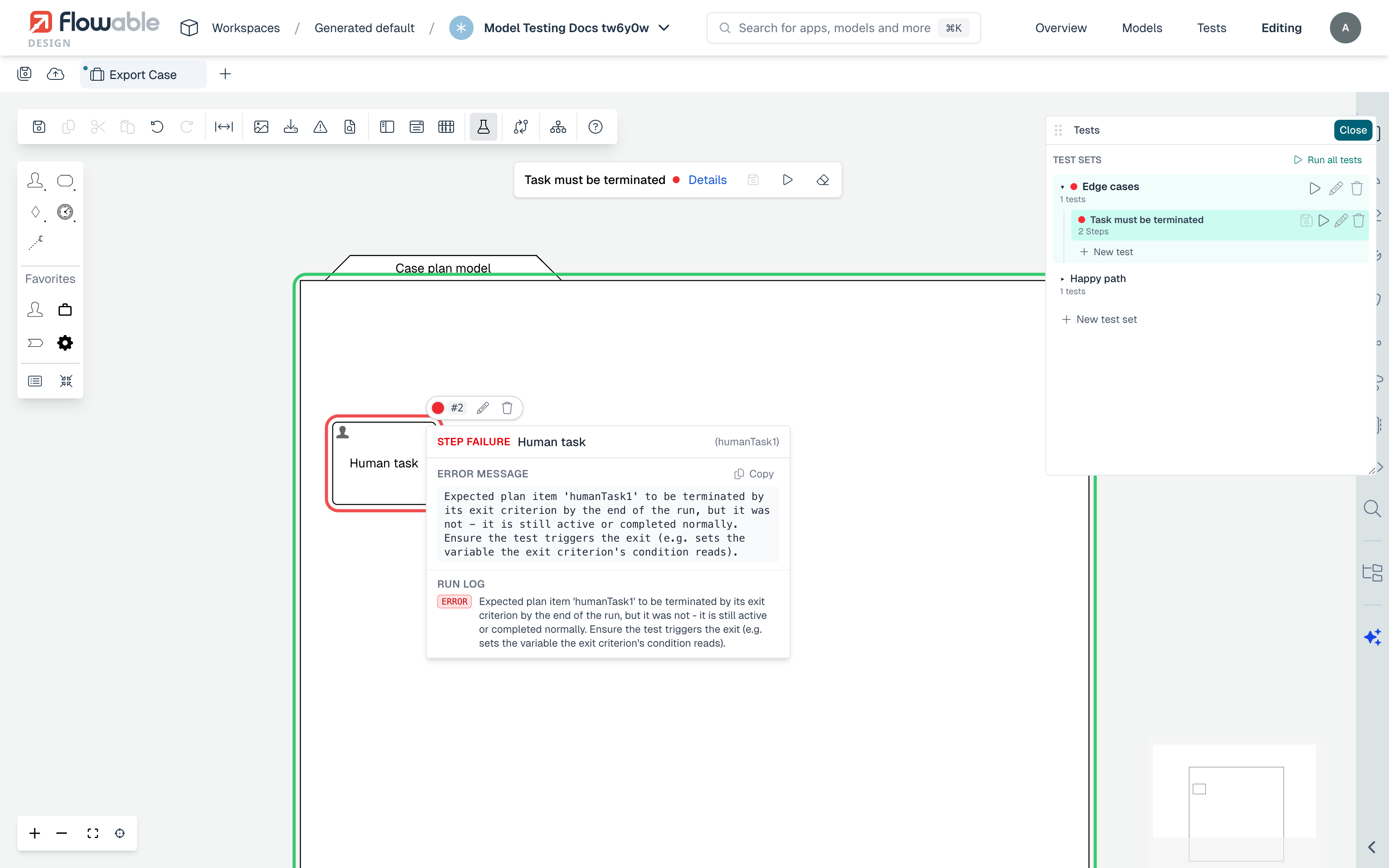Click New test set
Screen dimensions: 1389x868
pyautogui.click(x=1099, y=319)
